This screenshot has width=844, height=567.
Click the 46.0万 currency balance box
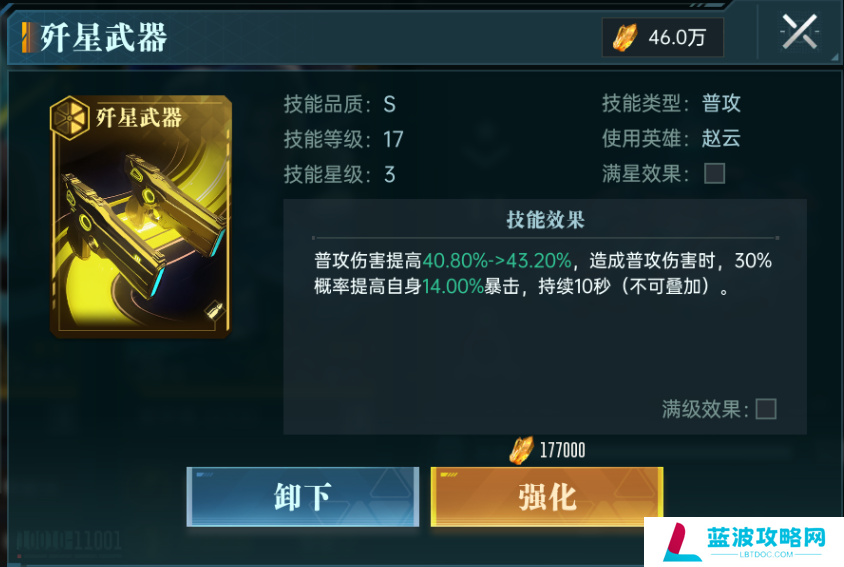click(663, 37)
